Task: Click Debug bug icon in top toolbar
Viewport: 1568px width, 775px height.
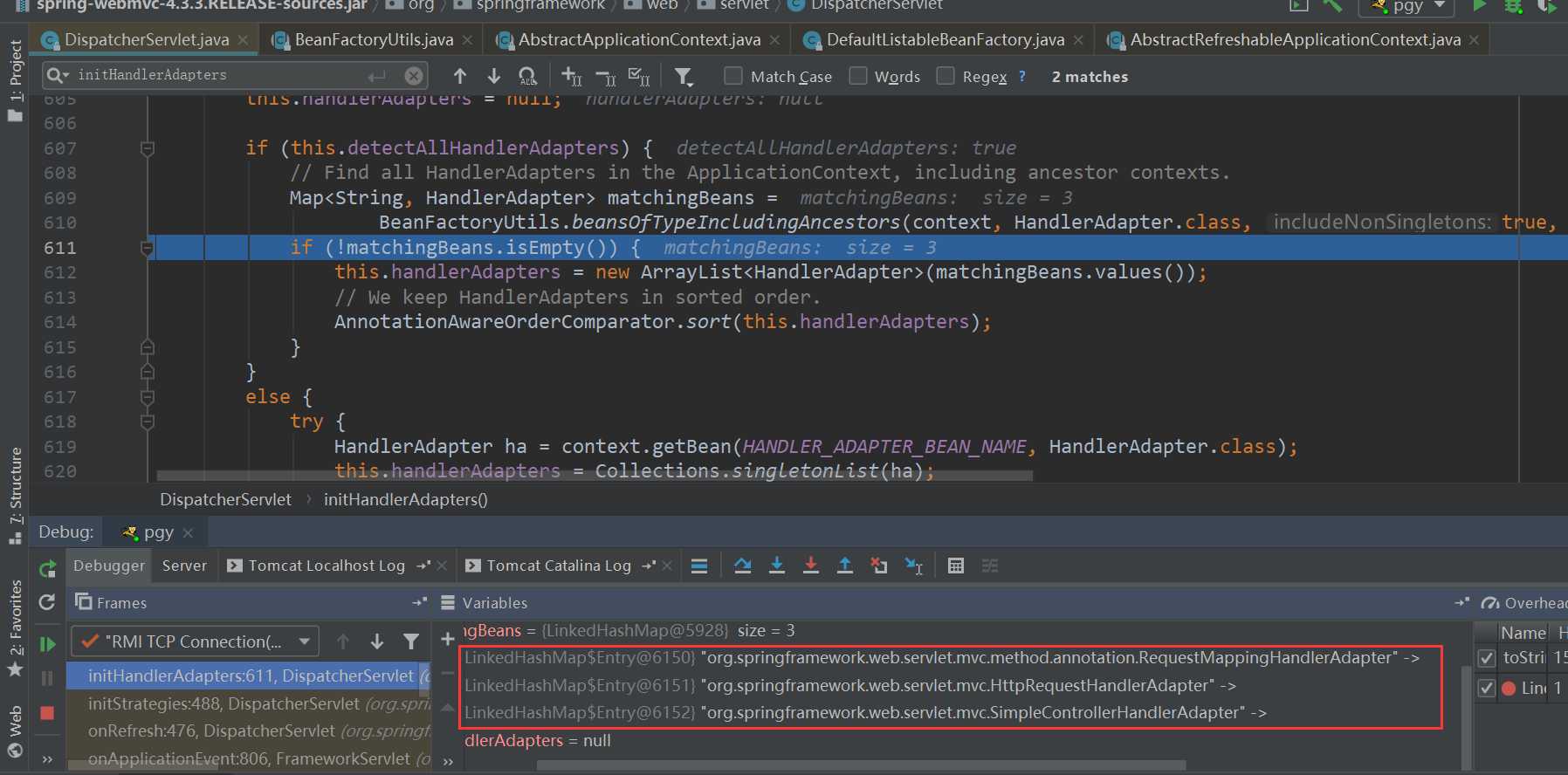Action: (1513, 5)
